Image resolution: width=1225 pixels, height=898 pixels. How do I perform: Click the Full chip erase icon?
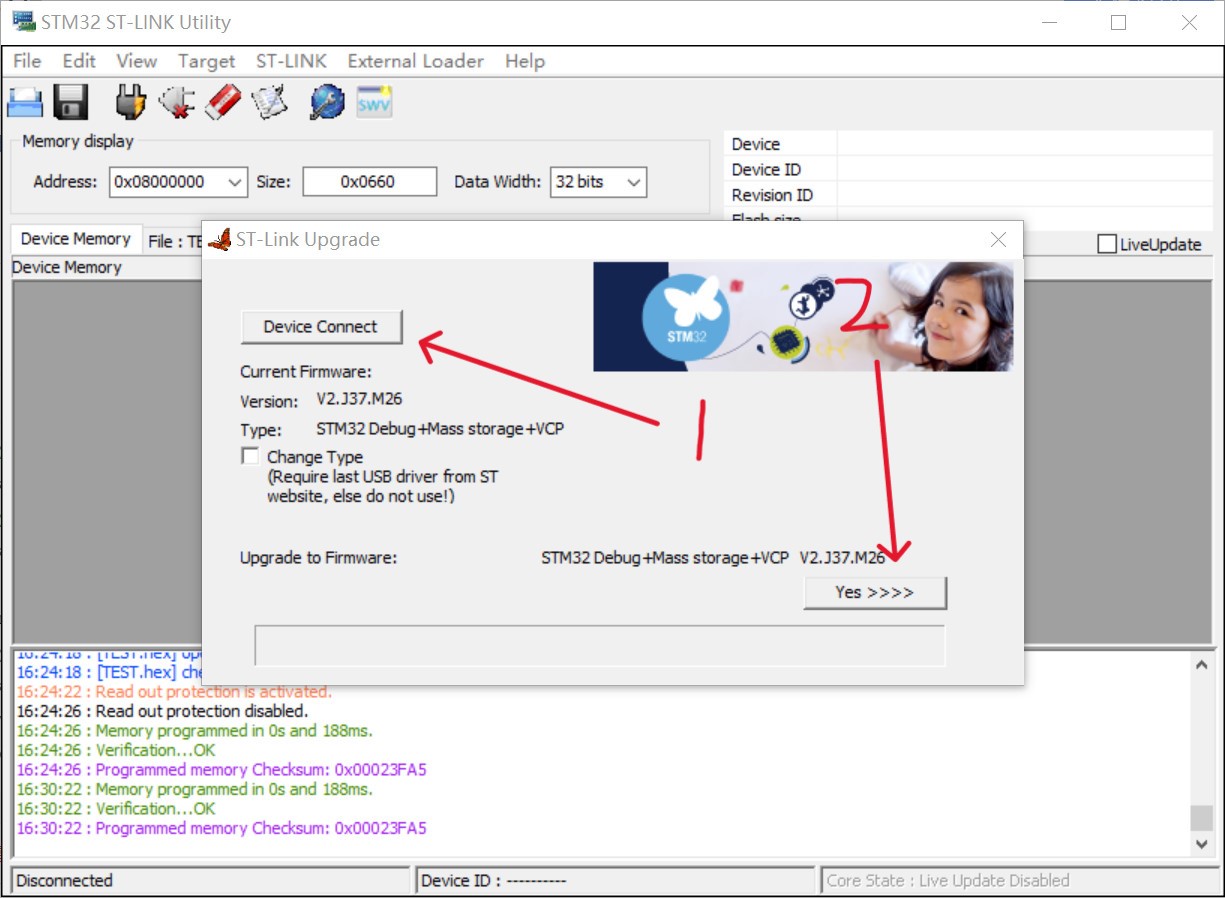pos(223,101)
